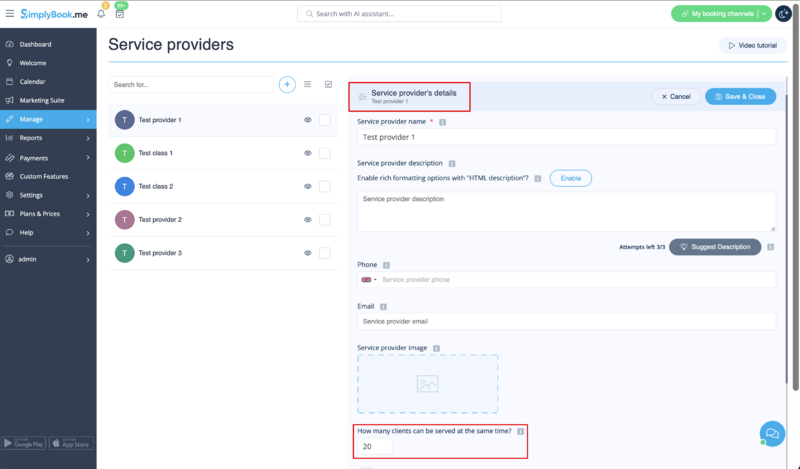Click Save & Close button

740,96
